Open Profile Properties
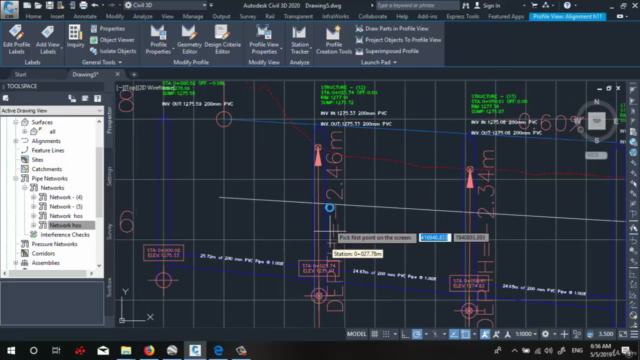Screen dimensions: 640x360 (x=158, y=40)
